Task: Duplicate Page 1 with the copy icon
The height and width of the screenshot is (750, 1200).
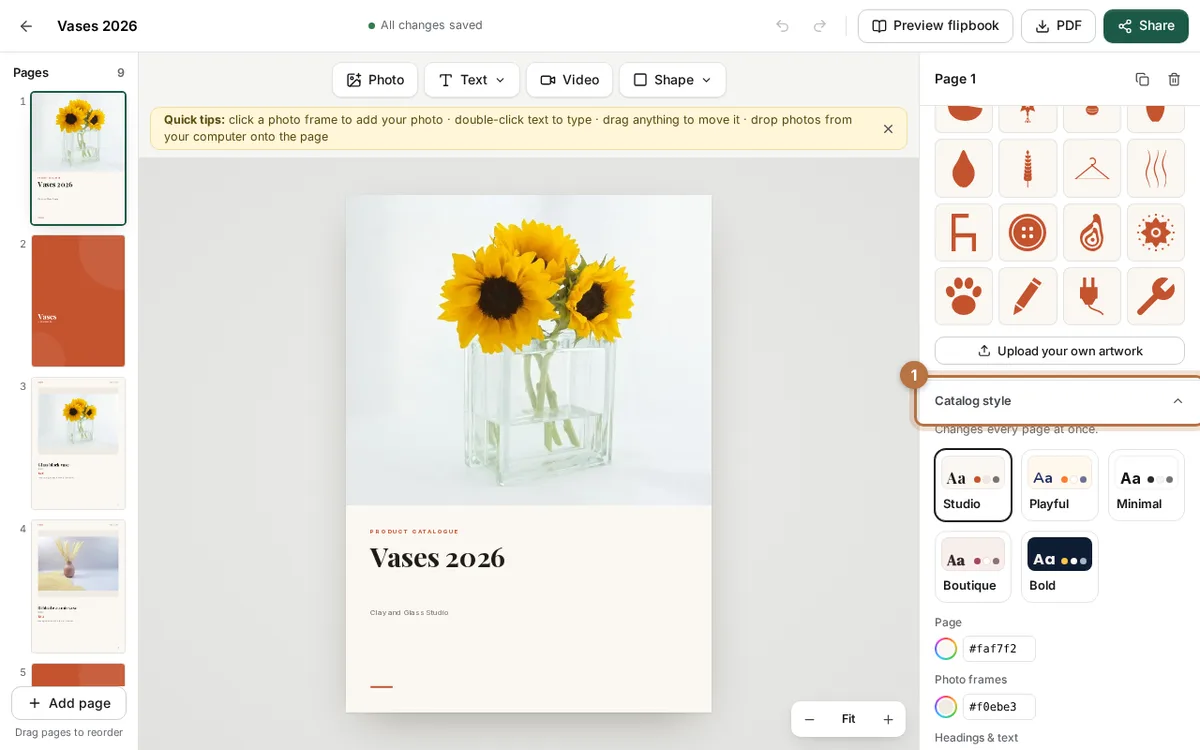Action: pyautogui.click(x=1142, y=79)
